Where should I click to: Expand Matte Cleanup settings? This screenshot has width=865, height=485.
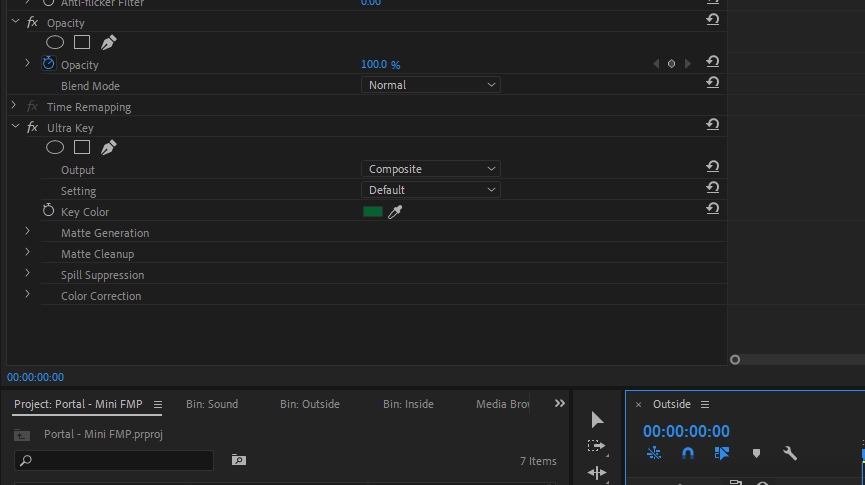point(28,252)
